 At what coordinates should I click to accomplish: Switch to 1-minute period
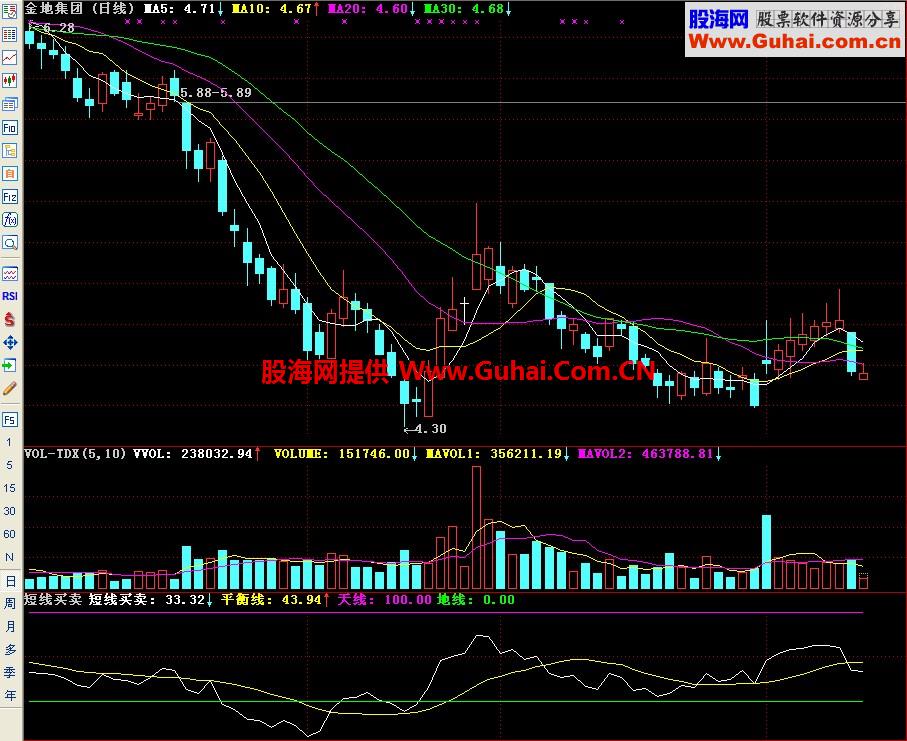[9, 443]
